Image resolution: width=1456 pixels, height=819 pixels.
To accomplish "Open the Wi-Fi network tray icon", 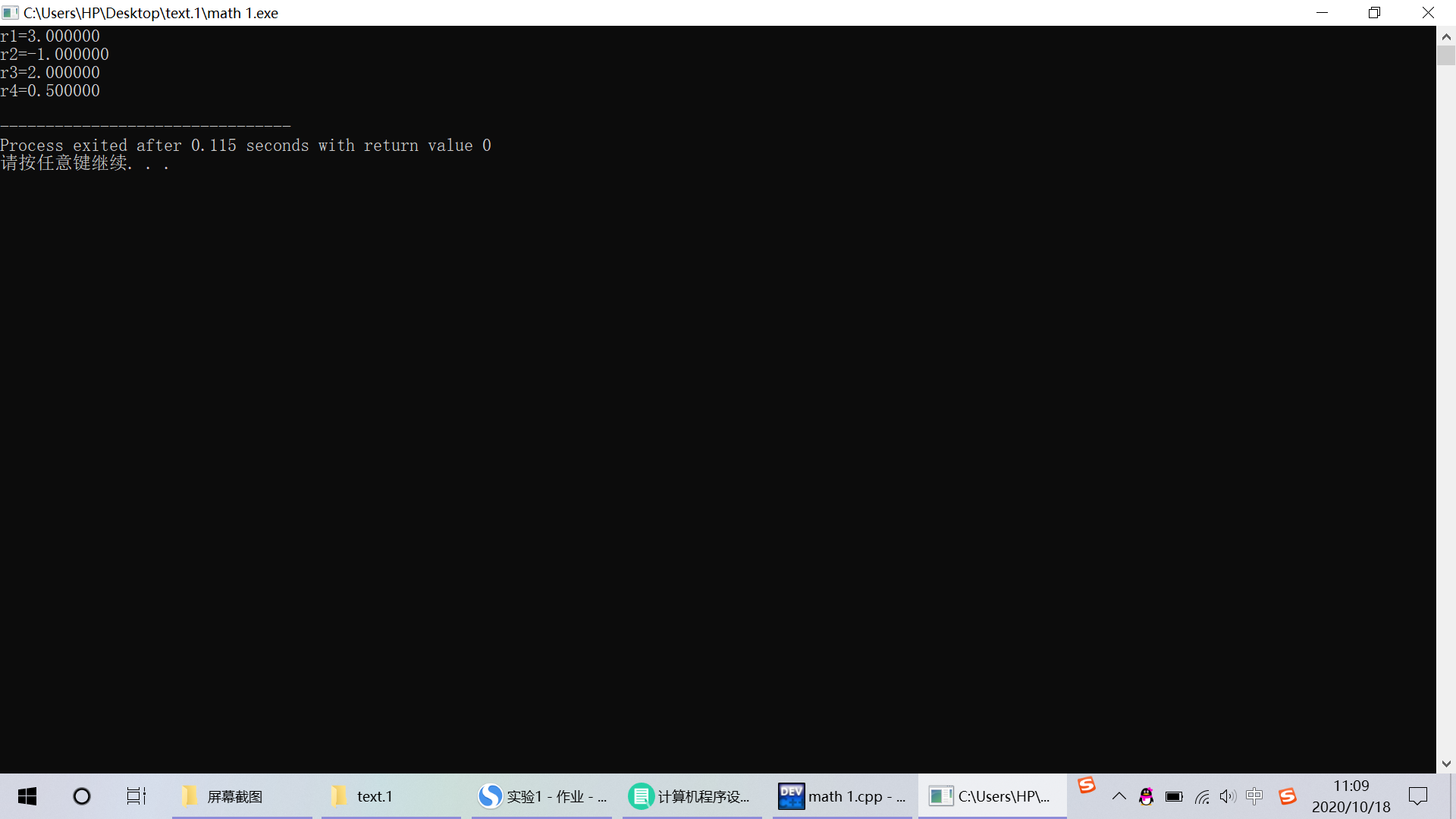I will coord(1202,796).
